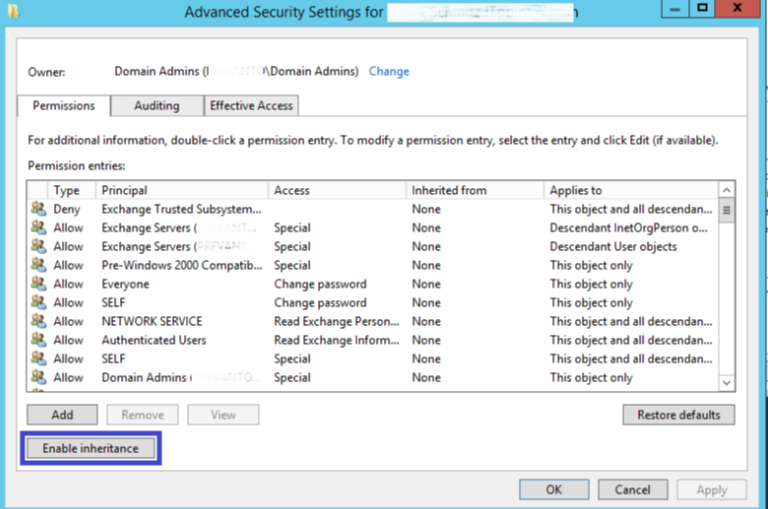
Task: Click the permission list scrollbar thumb
Action: (x=727, y=210)
